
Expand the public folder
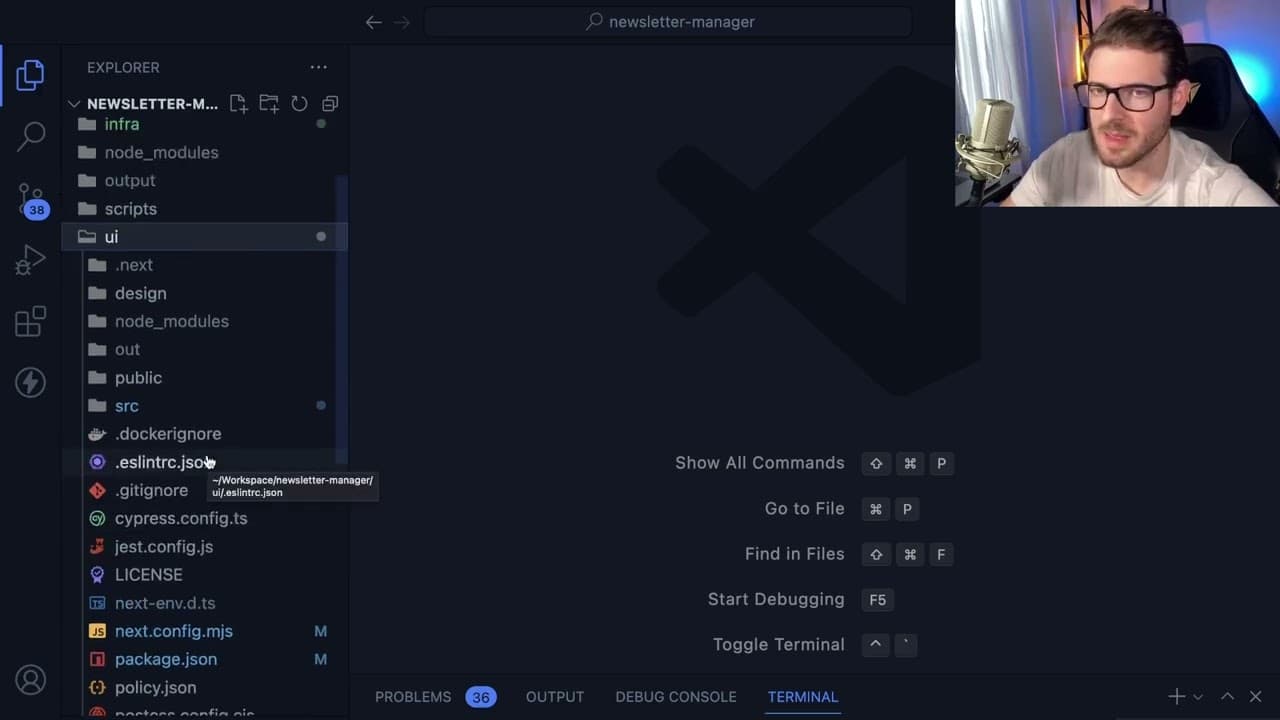204,377
